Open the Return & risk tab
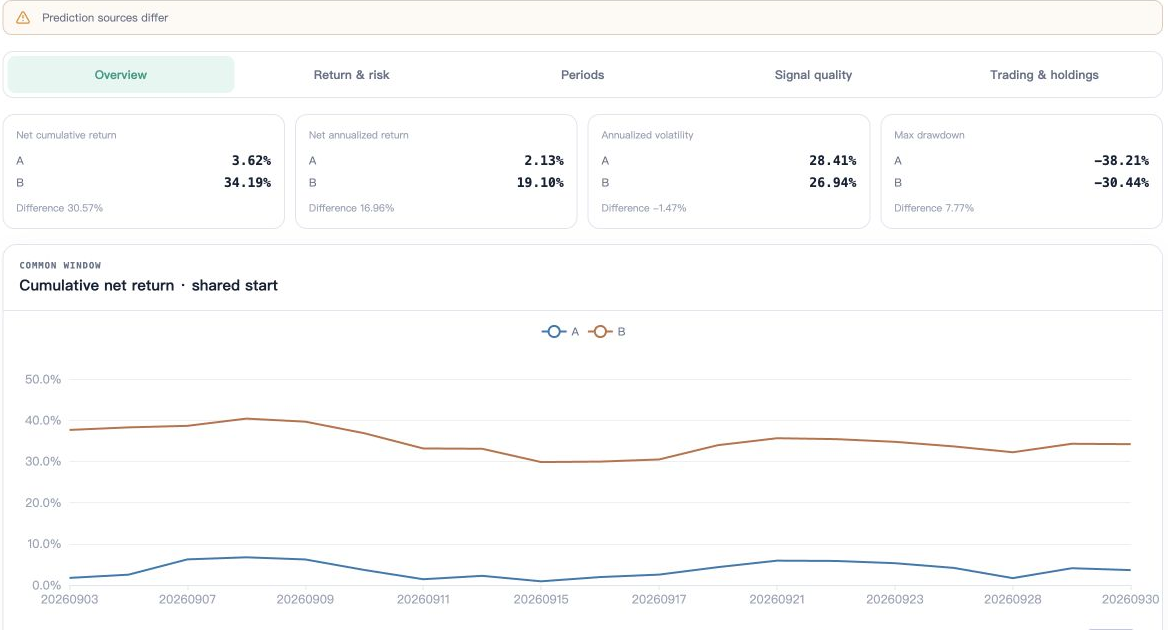The height and width of the screenshot is (630, 1168). point(352,74)
